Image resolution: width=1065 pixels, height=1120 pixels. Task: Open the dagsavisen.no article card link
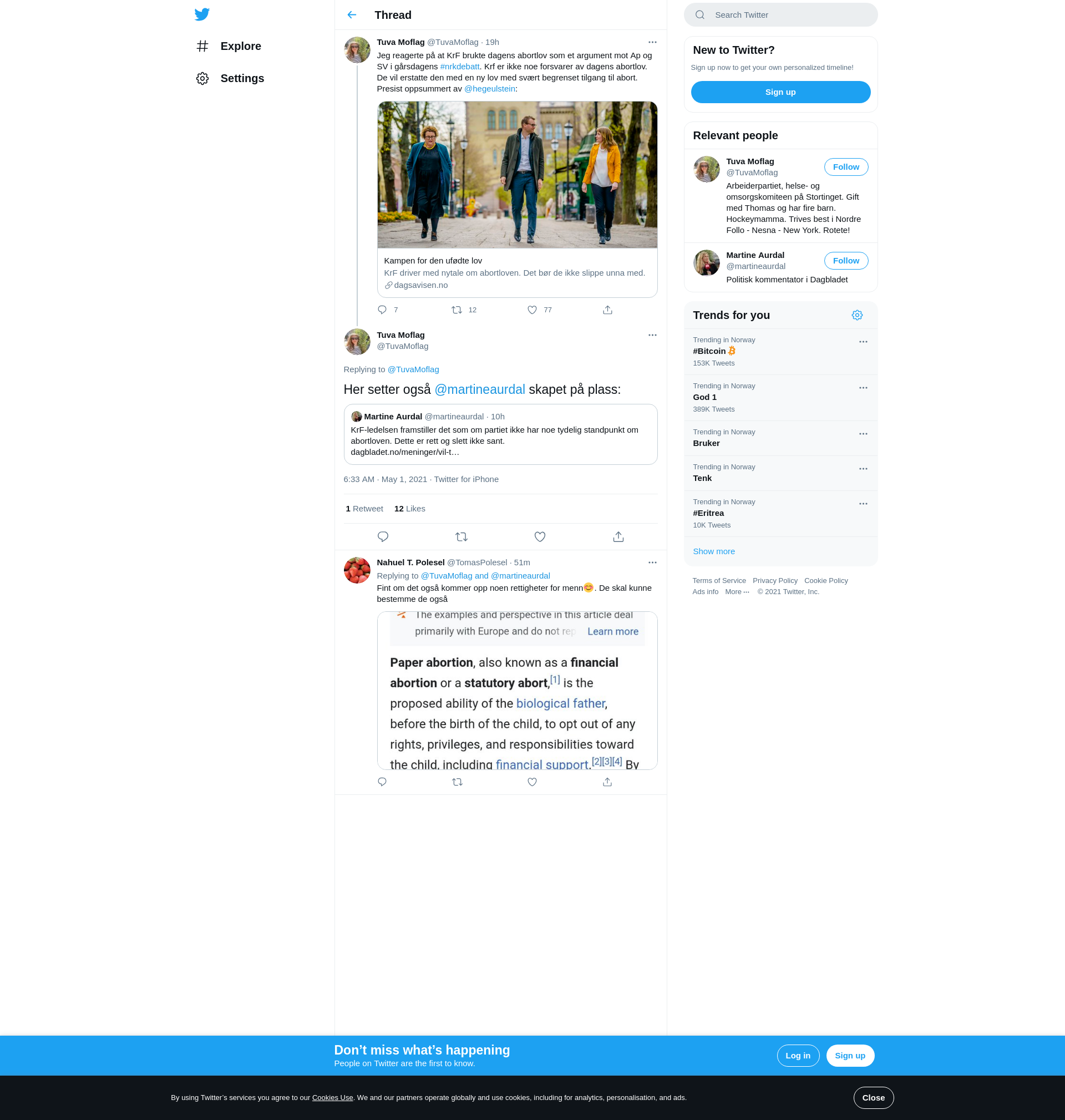[517, 273]
